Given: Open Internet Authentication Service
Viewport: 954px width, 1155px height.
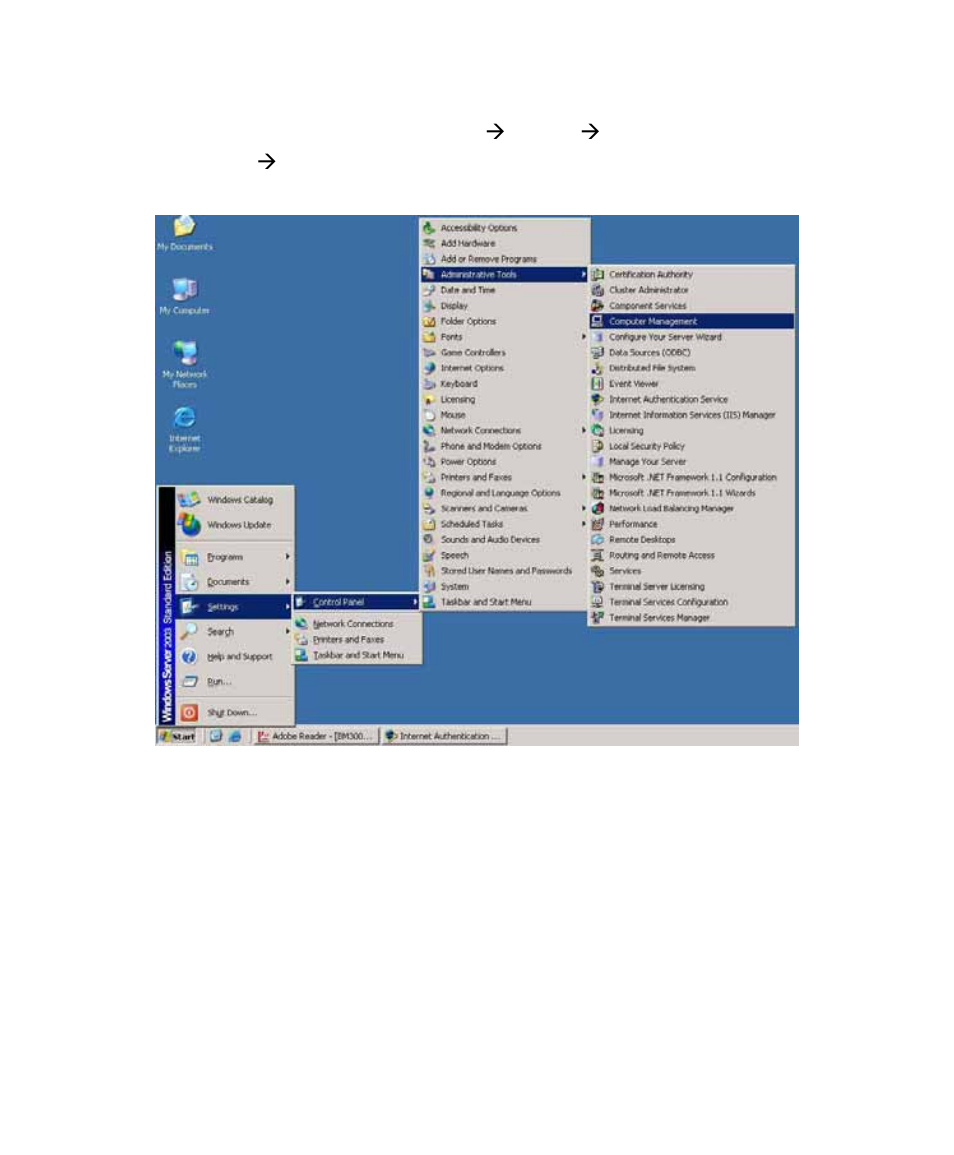Looking at the screenshot, I should [692, 399].
